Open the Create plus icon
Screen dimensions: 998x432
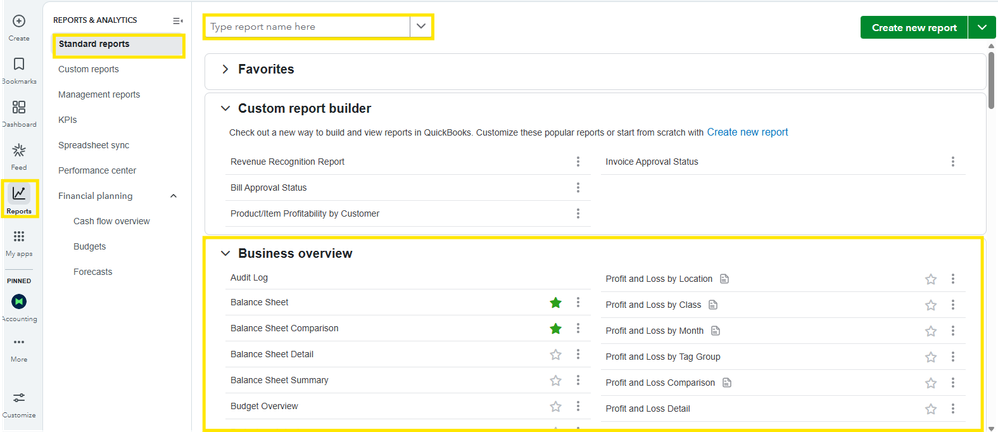pyautogui.click(x=19, y=22)
